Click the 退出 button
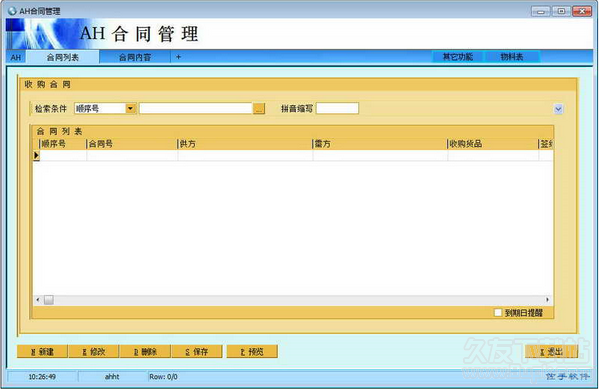Screen dimensions: 599x389 coord(552,352)
